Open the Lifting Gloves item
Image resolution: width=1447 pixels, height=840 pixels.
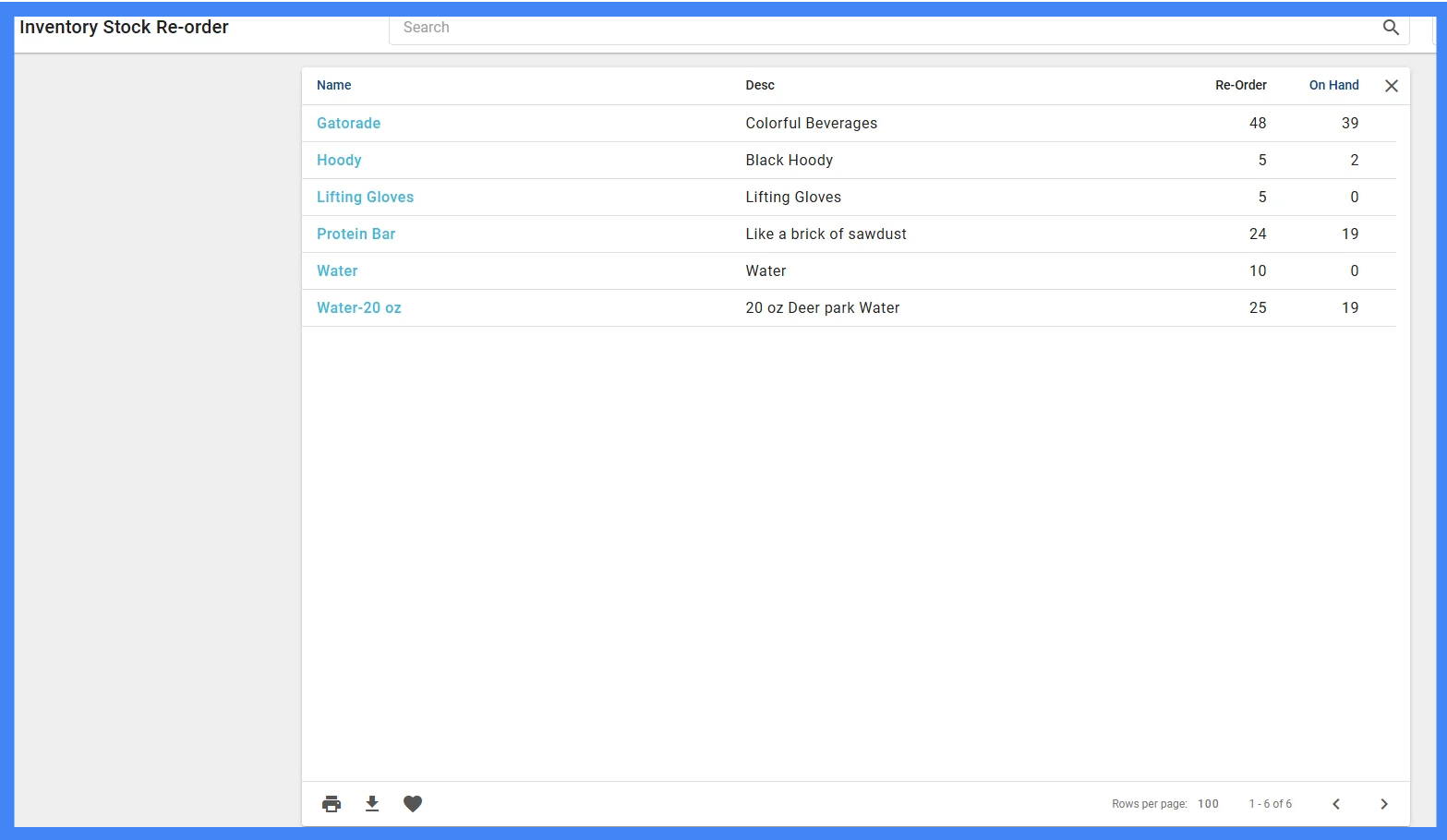tap(365, 197)
